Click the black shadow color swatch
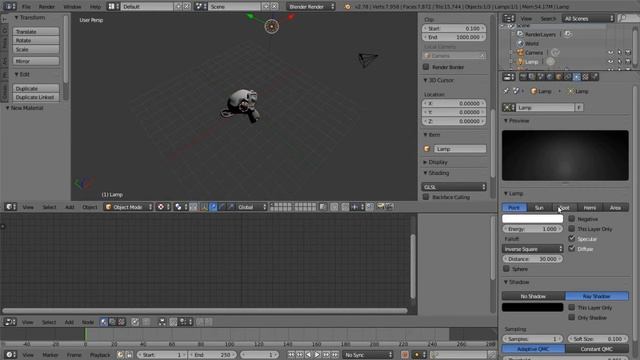Screen dimensions: 640x360 point(533,307)
